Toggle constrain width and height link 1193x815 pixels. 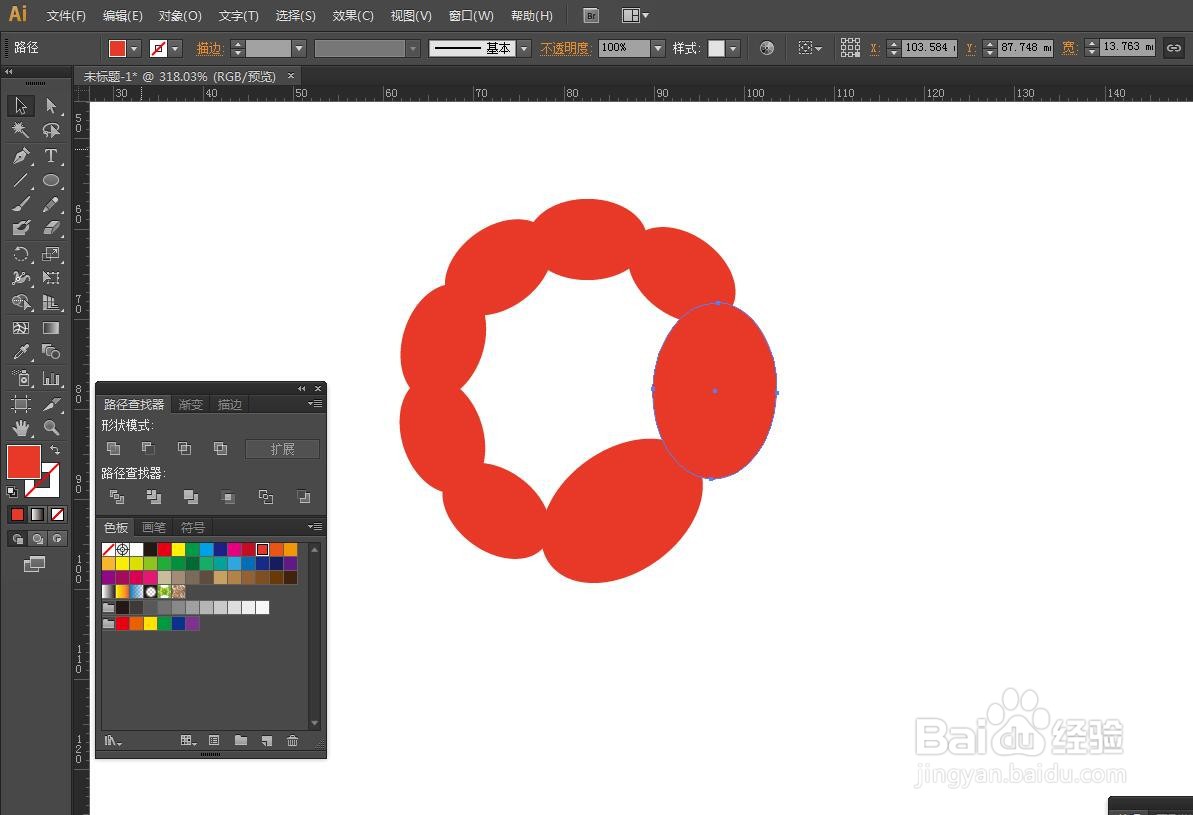[x=1174, y=48]
